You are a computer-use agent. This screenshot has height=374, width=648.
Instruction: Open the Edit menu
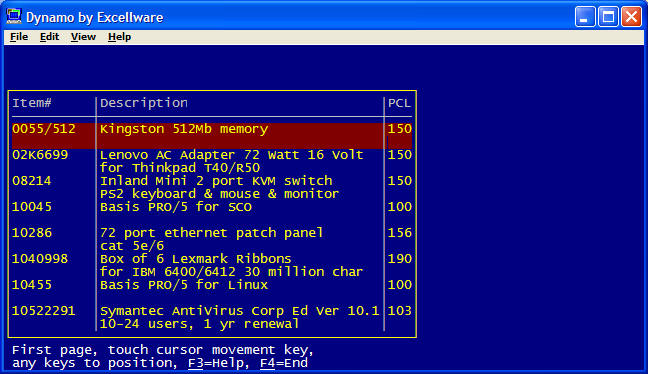(x=50, y=37)
